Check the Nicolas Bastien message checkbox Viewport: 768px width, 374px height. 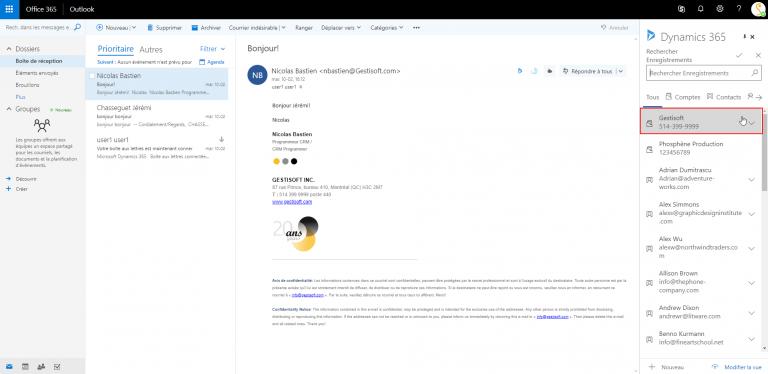coord(92,76)
